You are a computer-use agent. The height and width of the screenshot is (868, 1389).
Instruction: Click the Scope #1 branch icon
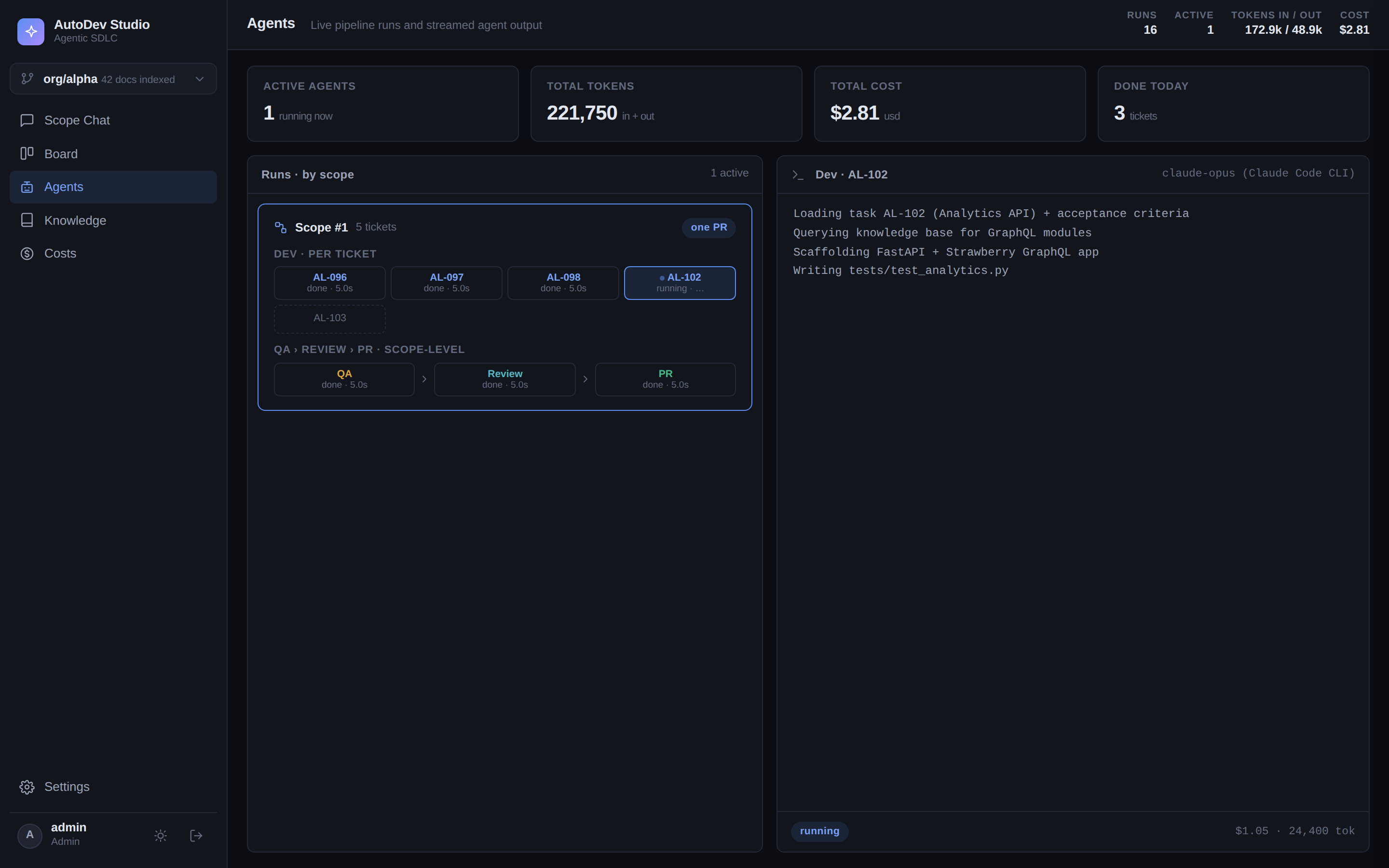point(281,227)
